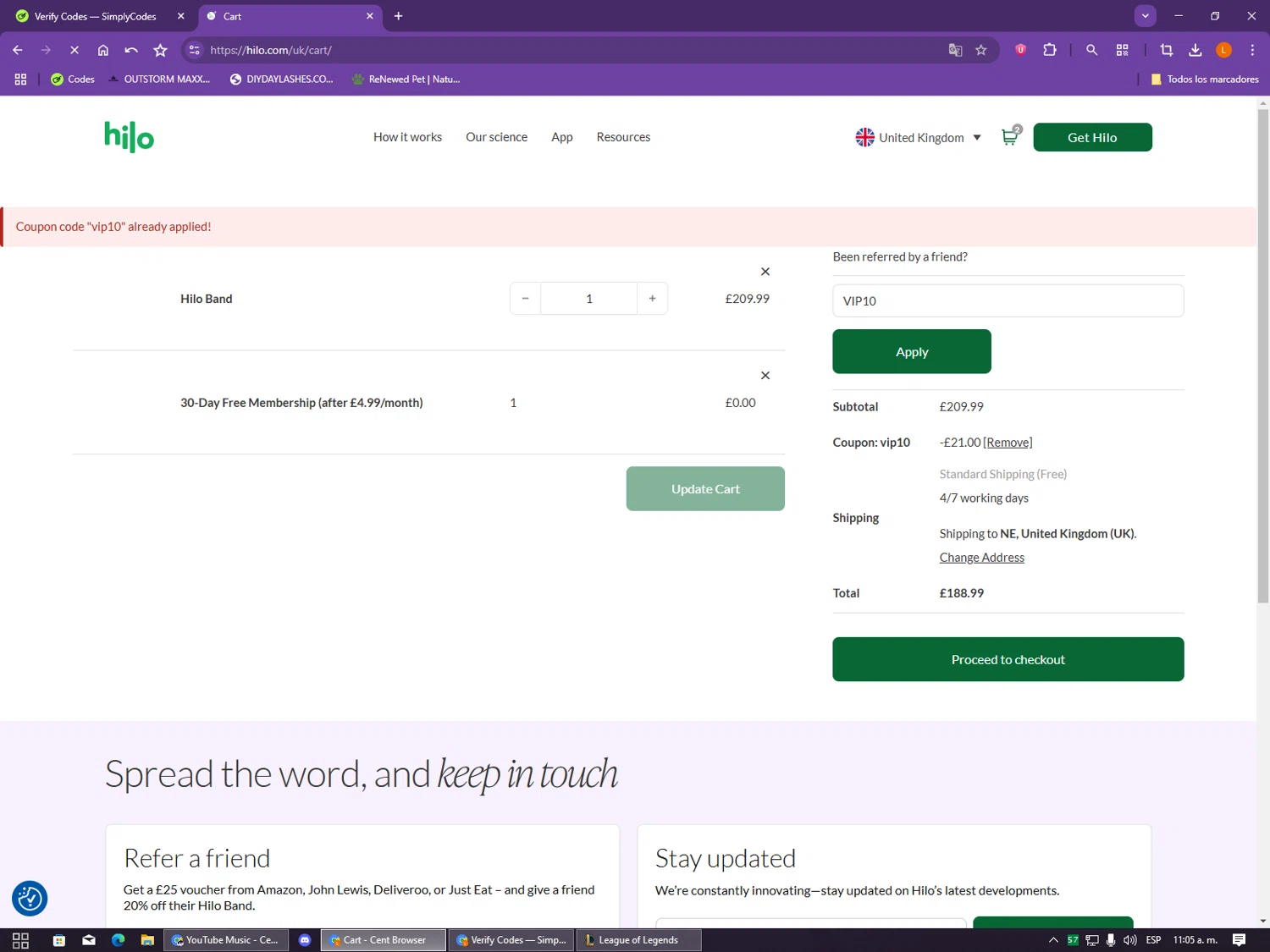Open the notification center icon

[x=1240, y=940]
